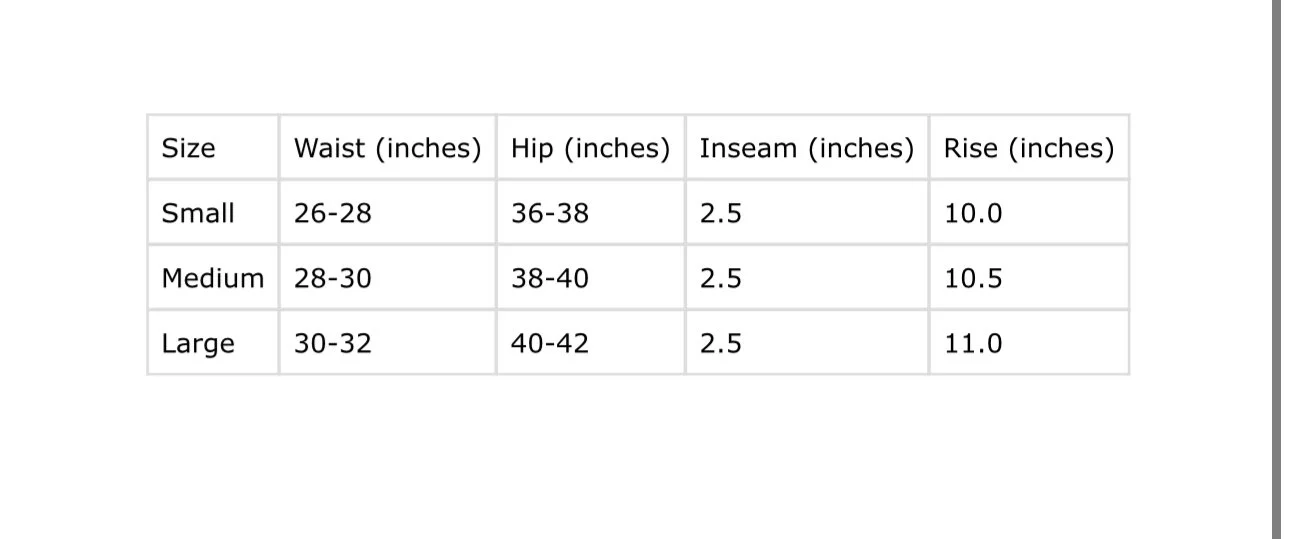1290x539 pixels.
Task: Click the Rise (inches) header cell
Action: (x=1028, y=148)
